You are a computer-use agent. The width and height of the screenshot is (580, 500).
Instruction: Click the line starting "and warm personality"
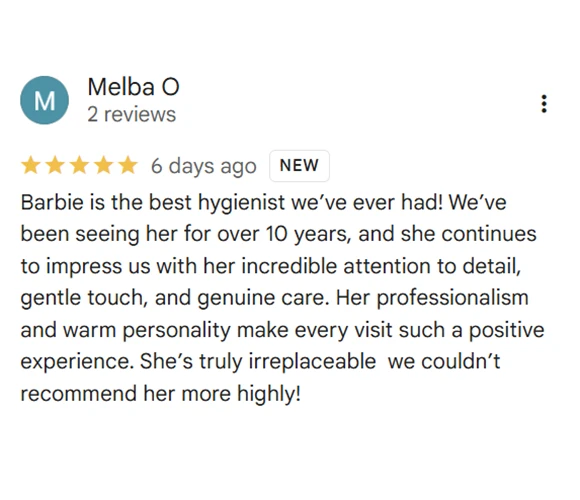(283, 330)
